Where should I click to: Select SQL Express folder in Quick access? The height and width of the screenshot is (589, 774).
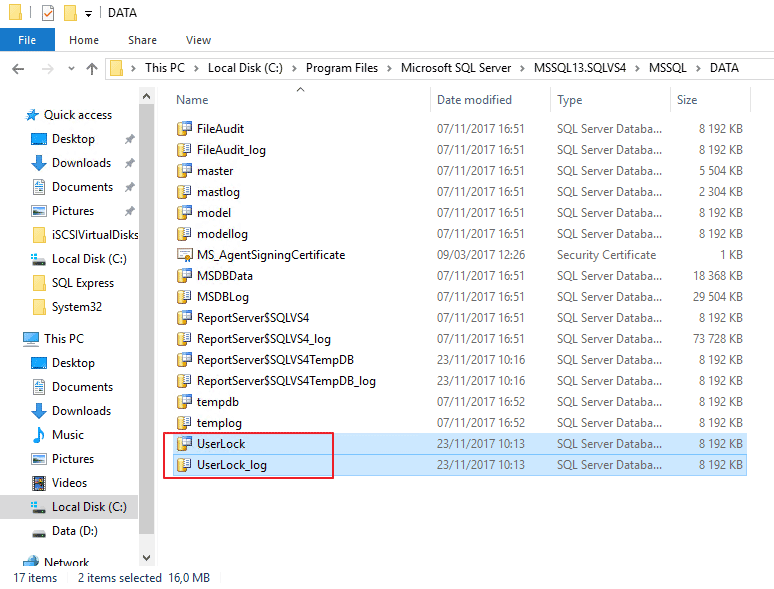point(83,283)
